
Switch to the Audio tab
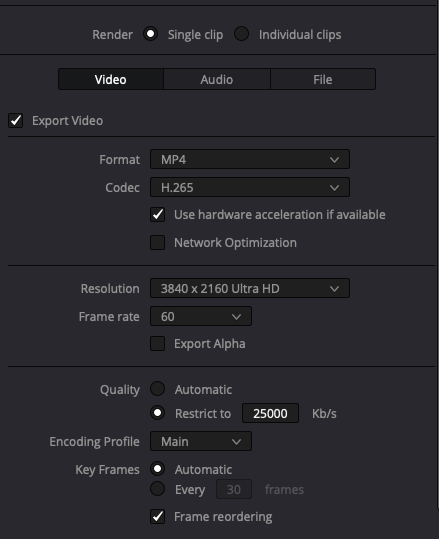[217, 79]
